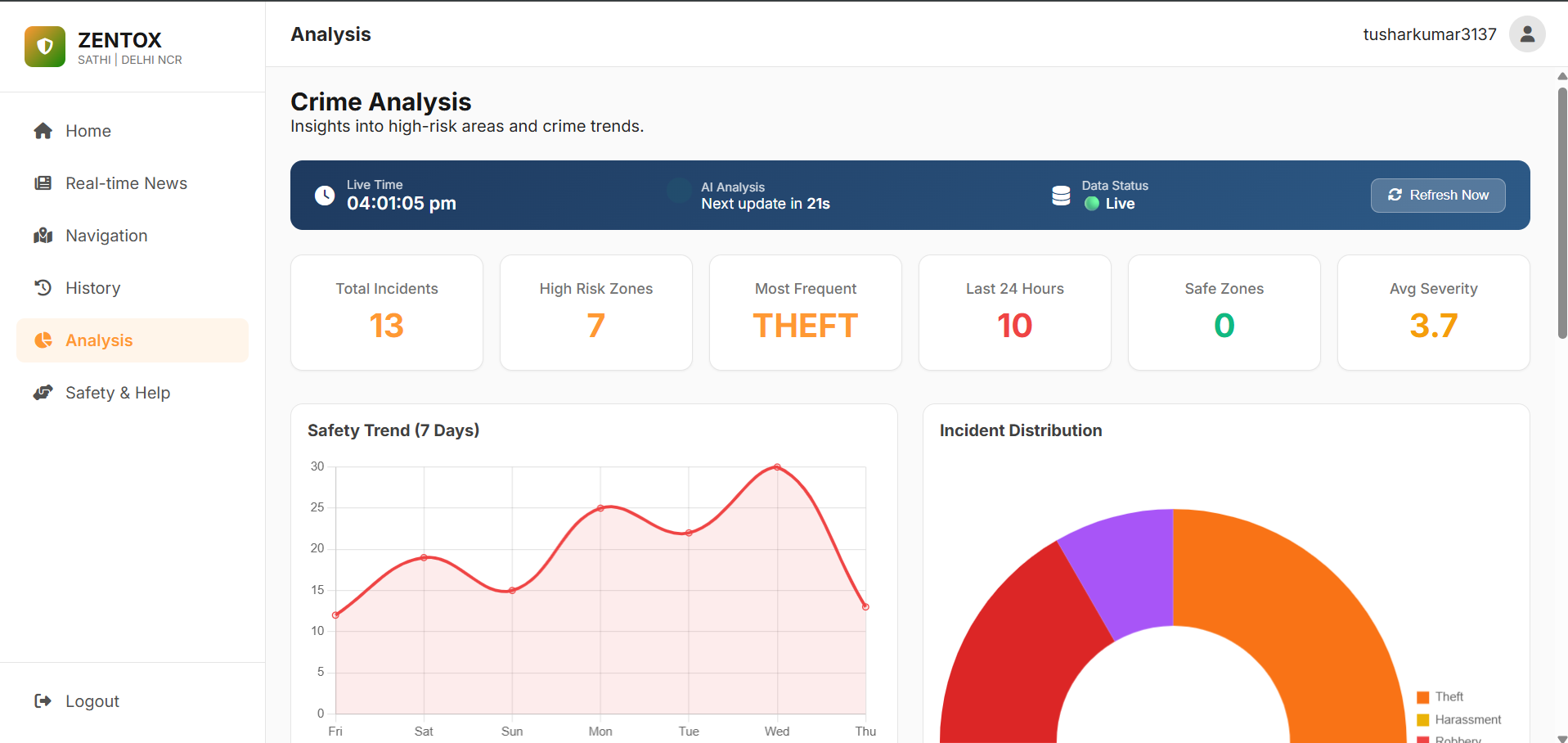Click the Home house icon
Viewport: 1568px width, 743px height.
(x=43, y=131)
